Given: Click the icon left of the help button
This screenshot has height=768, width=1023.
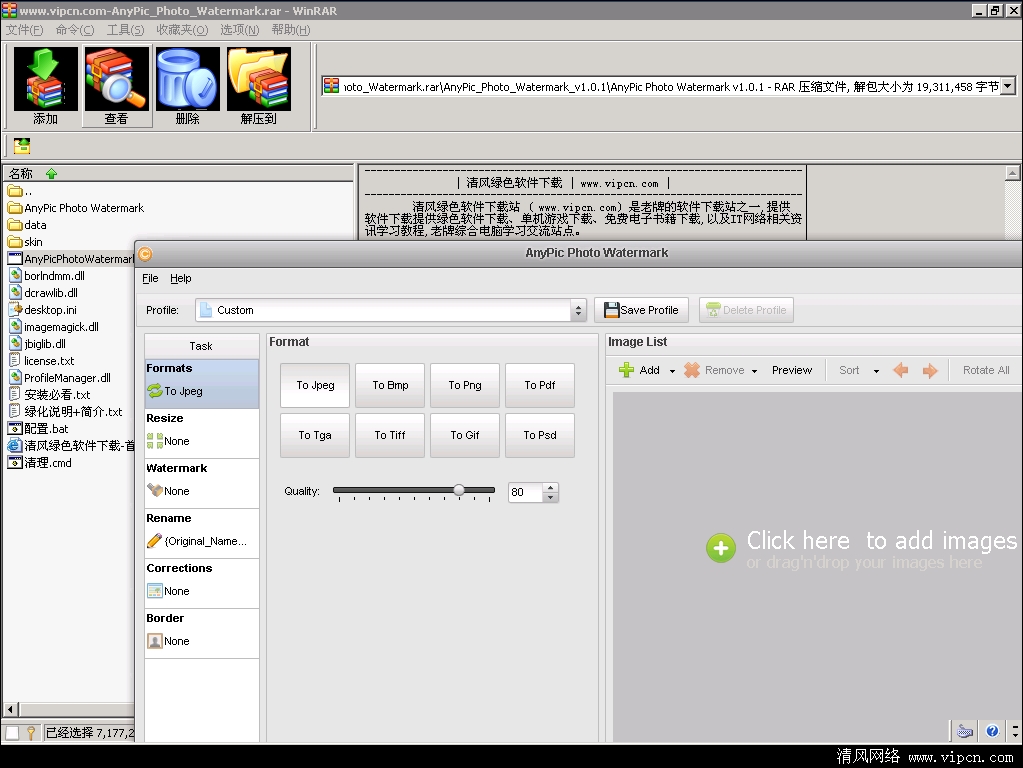Looking at the screenshot, I should (965, 731).
